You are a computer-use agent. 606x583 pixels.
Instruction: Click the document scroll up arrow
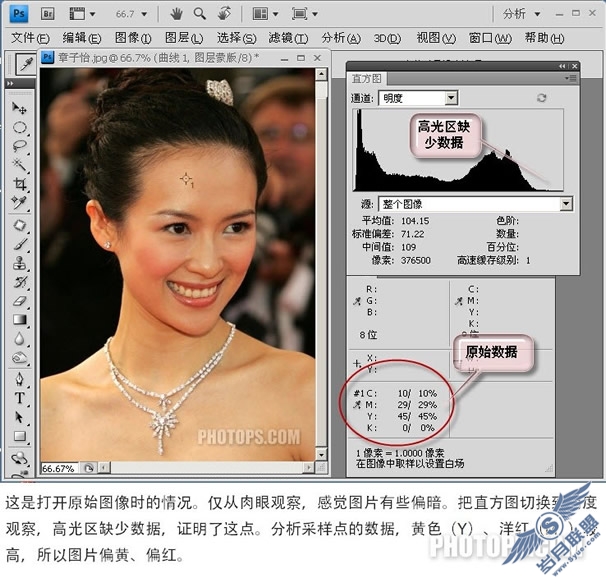[x=322, y=73]
